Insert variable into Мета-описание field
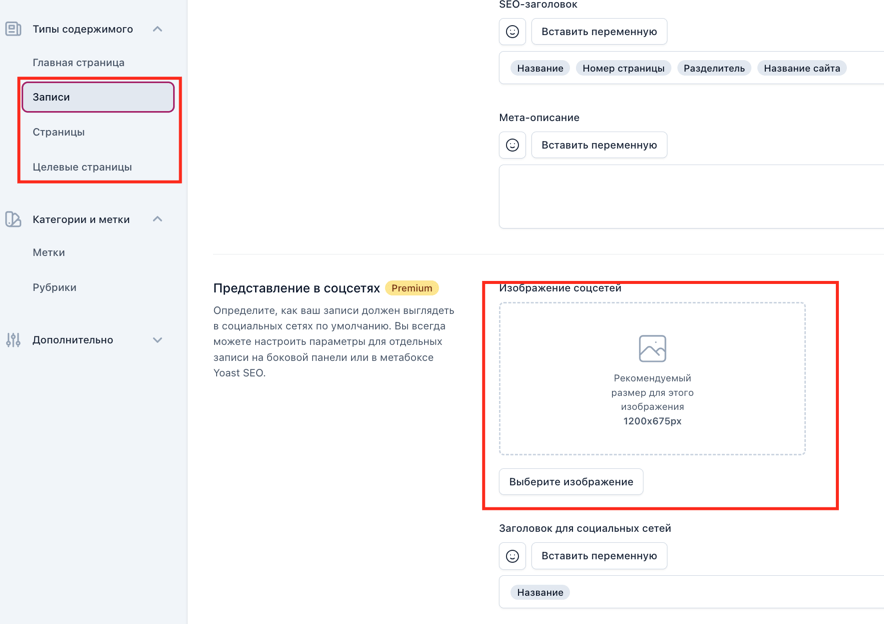Image resolution: width=884 pixels, height=624 pixels. click(599, 145)
